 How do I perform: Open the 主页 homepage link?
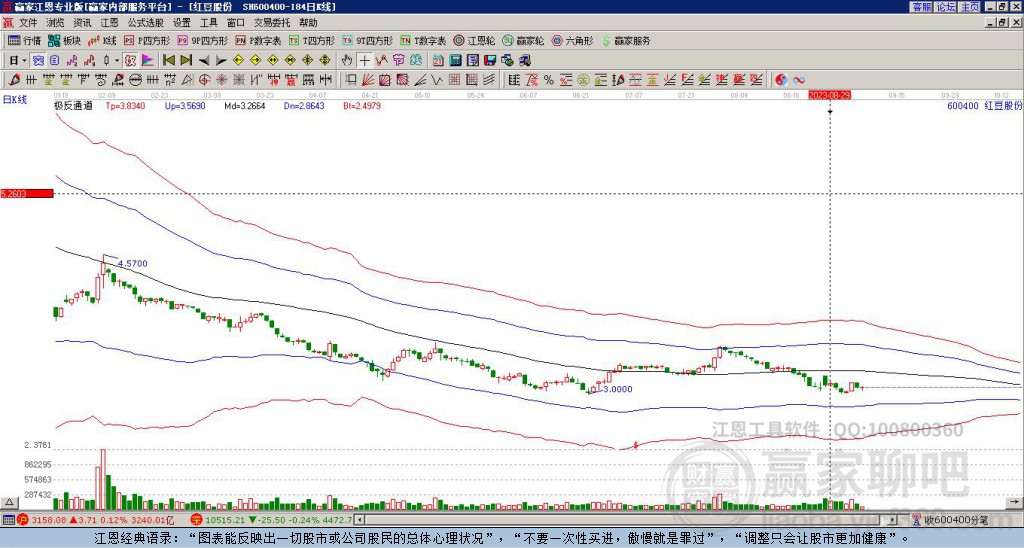(969, 7)
